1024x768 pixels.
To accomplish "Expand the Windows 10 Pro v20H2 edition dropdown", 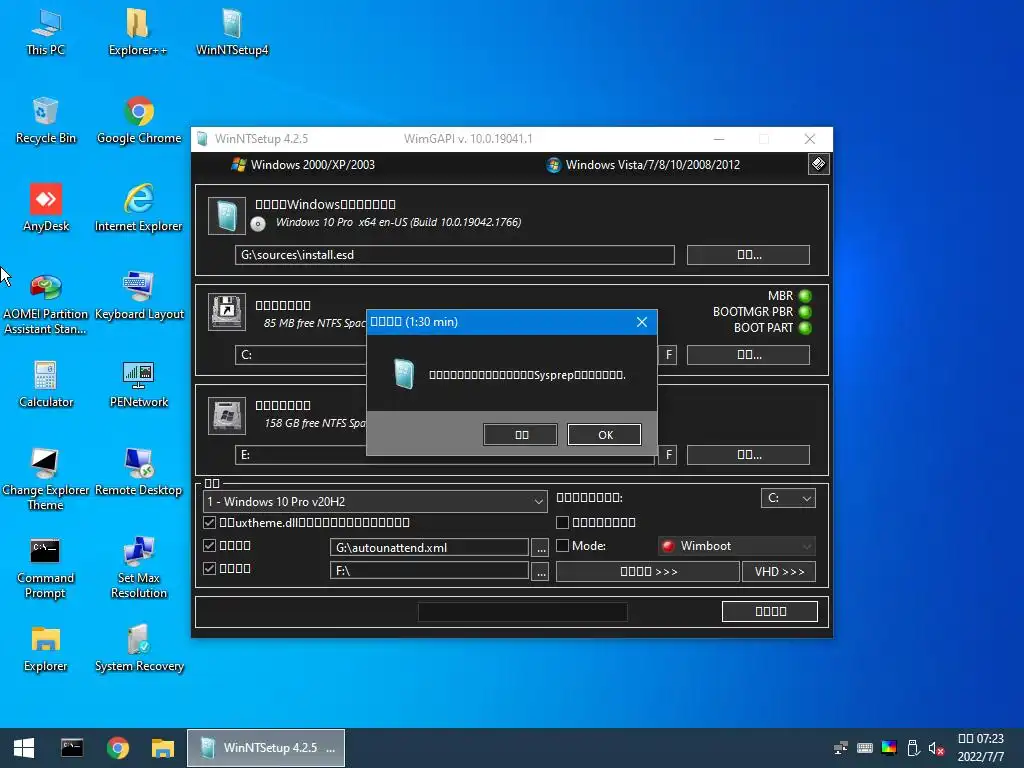I will point(375,502).
